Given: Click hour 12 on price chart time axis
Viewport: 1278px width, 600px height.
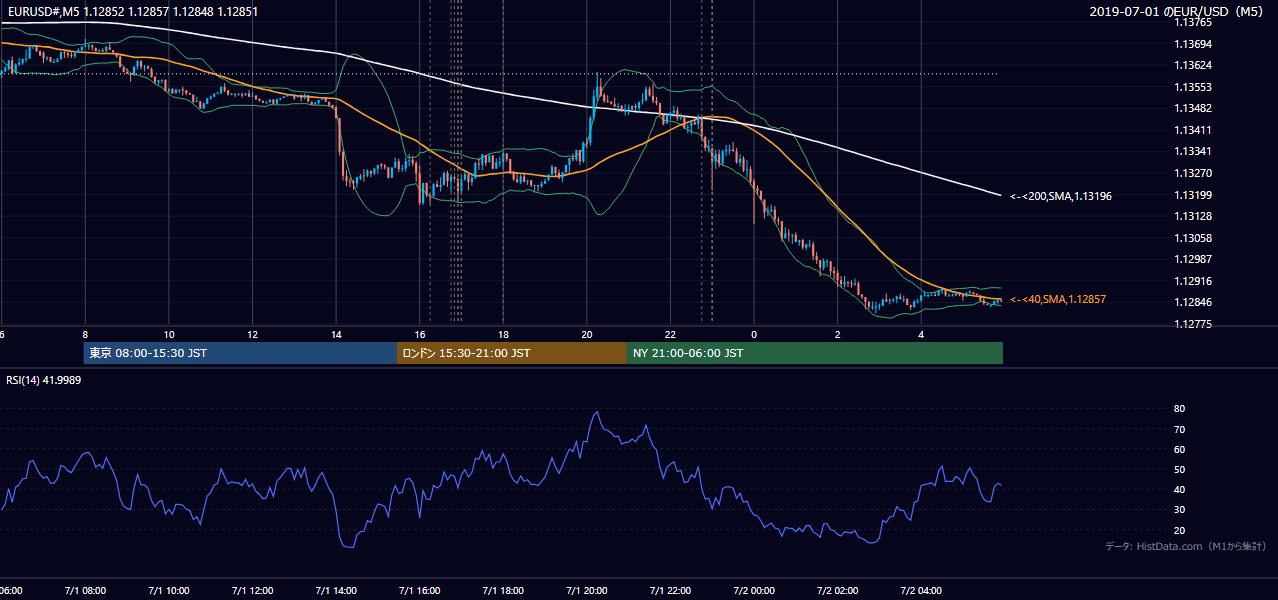Looking at the screenshot, I should 253,334.
